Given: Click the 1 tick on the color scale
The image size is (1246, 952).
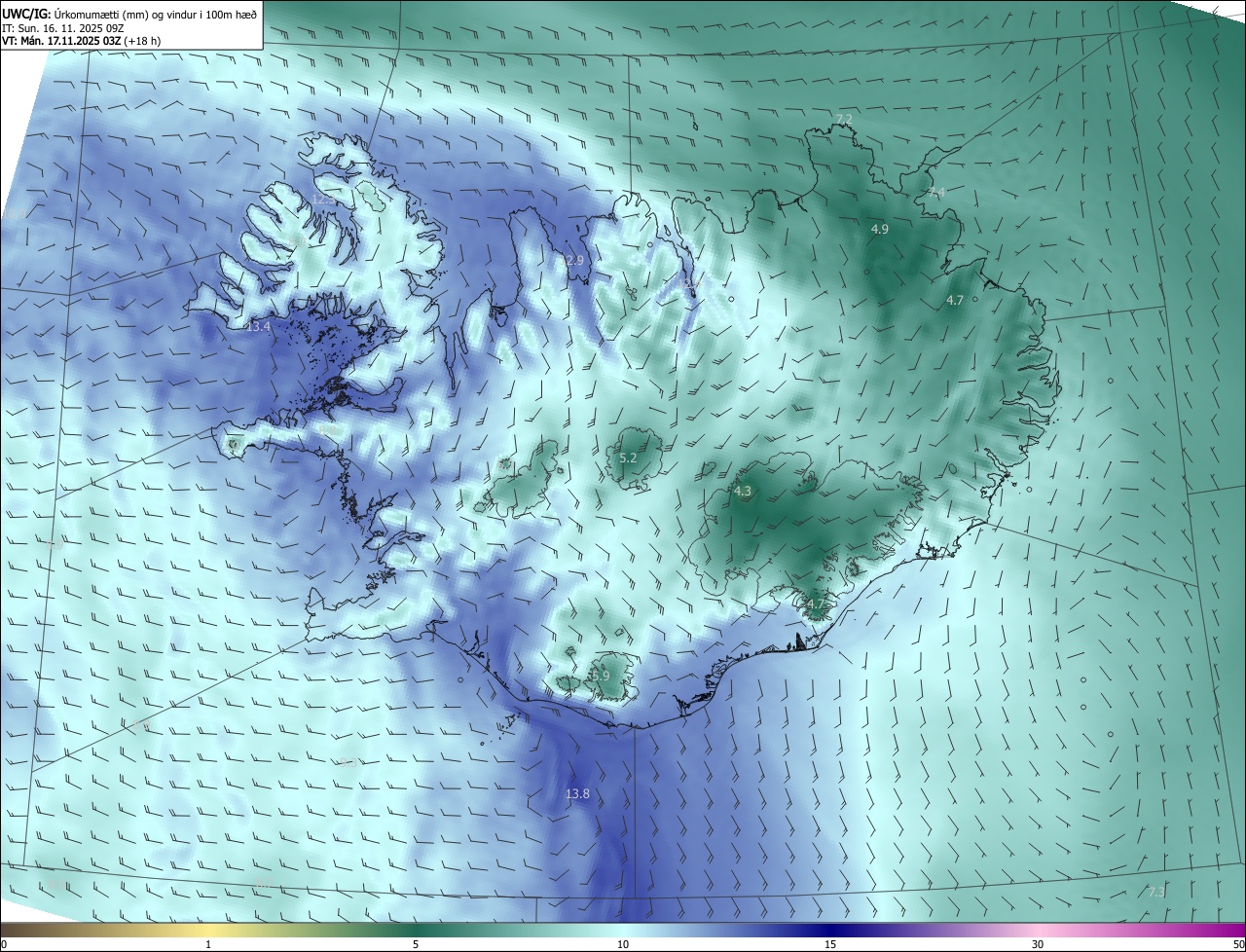Looking at the screenshot, I should coord(209,944).
